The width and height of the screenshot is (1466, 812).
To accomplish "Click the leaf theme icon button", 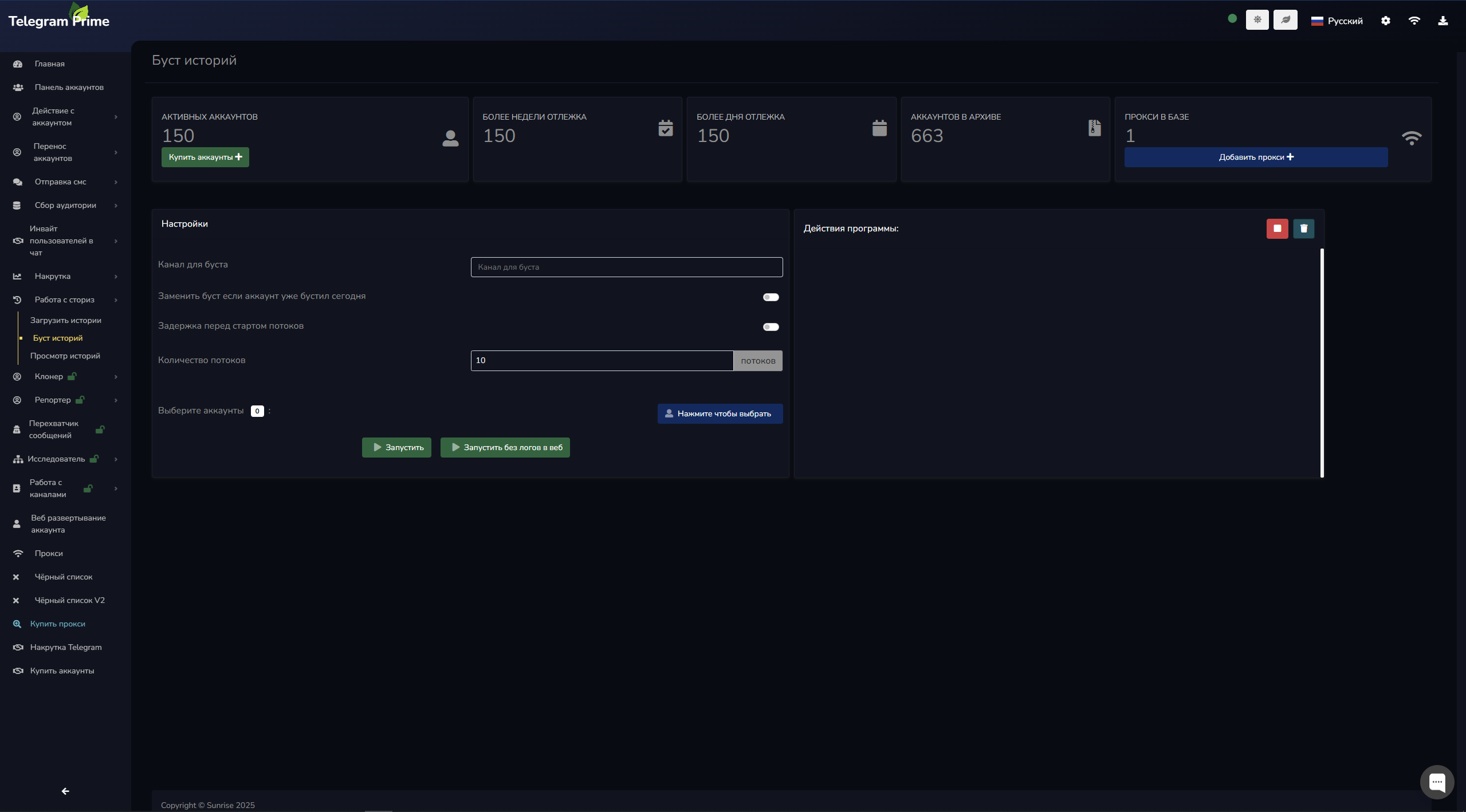I will [1286, 20].
